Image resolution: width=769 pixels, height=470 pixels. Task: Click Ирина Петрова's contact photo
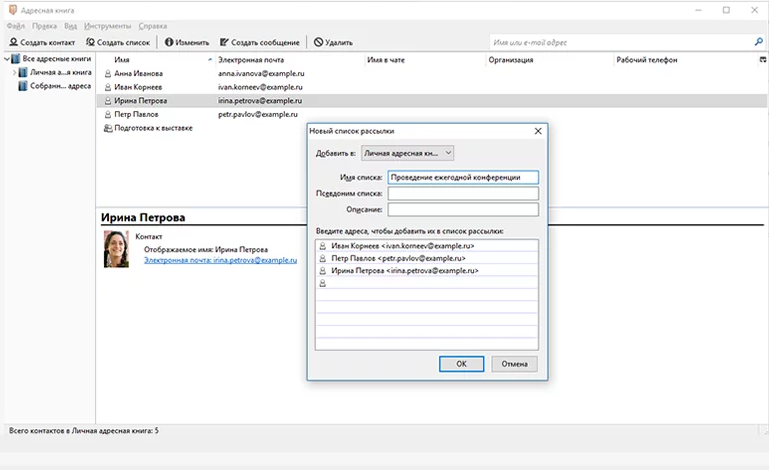point(116,249)
